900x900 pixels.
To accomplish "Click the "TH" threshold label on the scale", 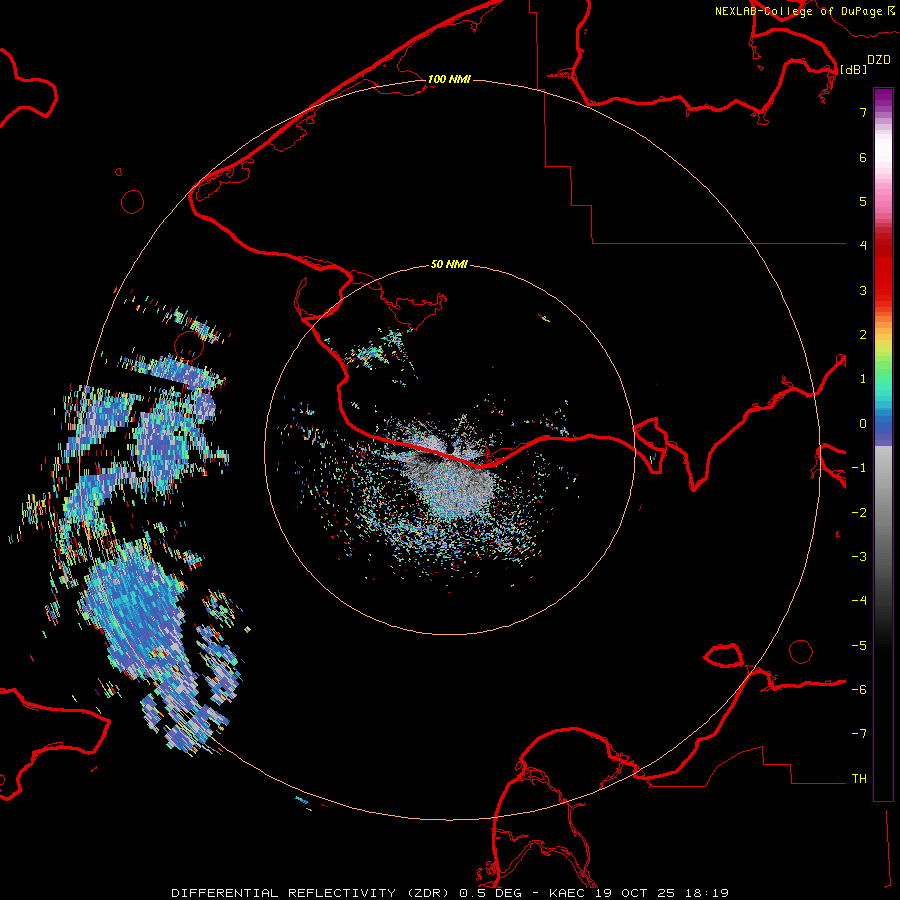I will 859,779.
